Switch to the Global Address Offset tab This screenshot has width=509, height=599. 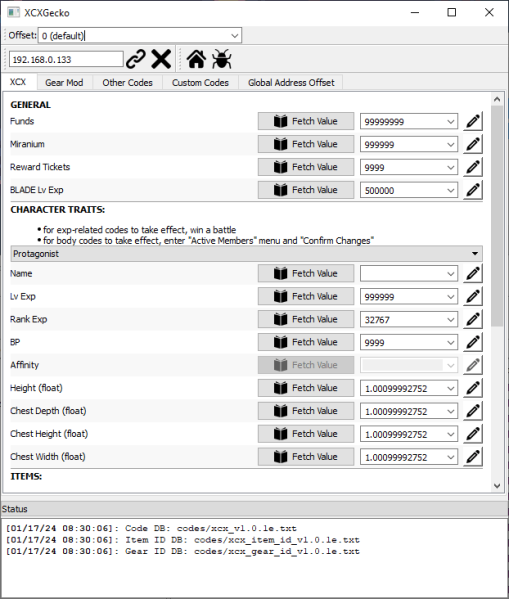tap(291, 83)
